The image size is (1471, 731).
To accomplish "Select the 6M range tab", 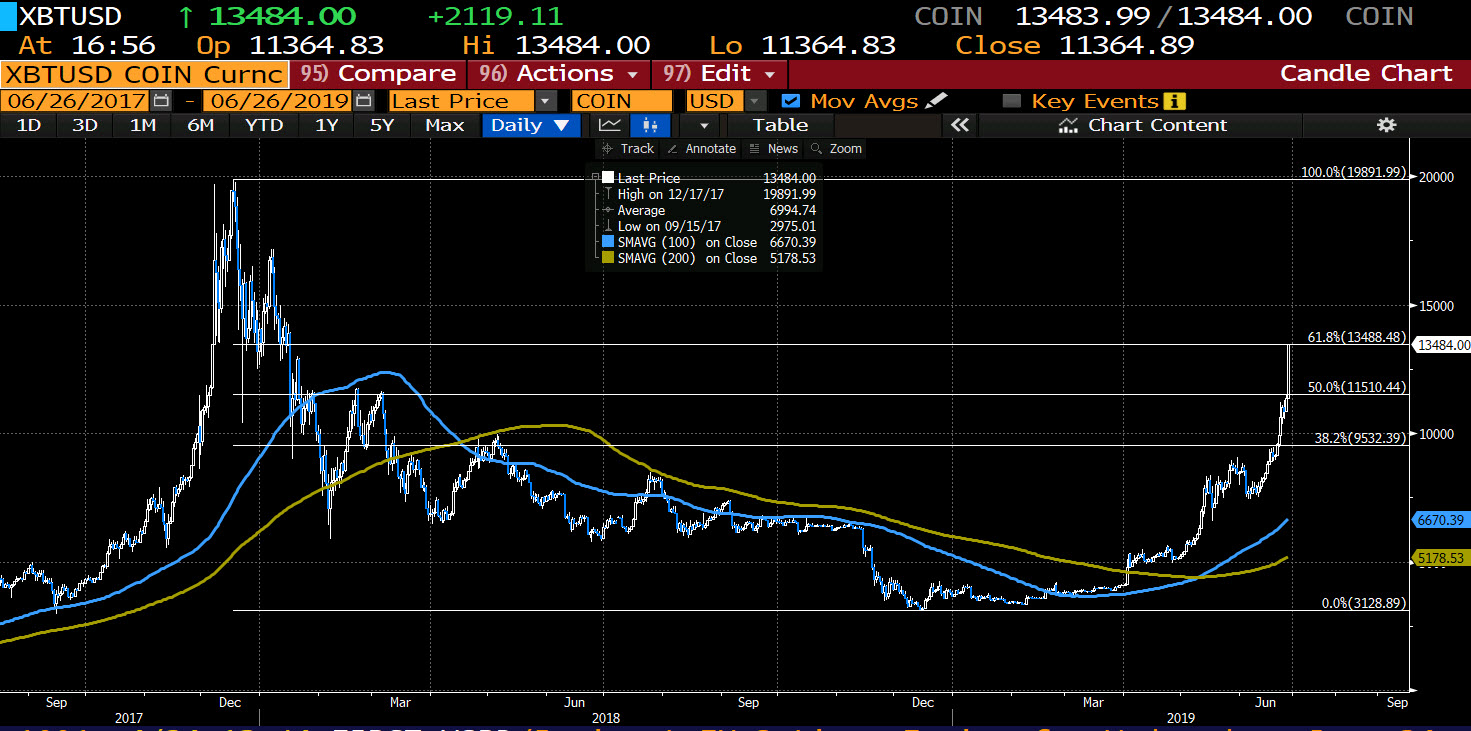I will point(200,125).
